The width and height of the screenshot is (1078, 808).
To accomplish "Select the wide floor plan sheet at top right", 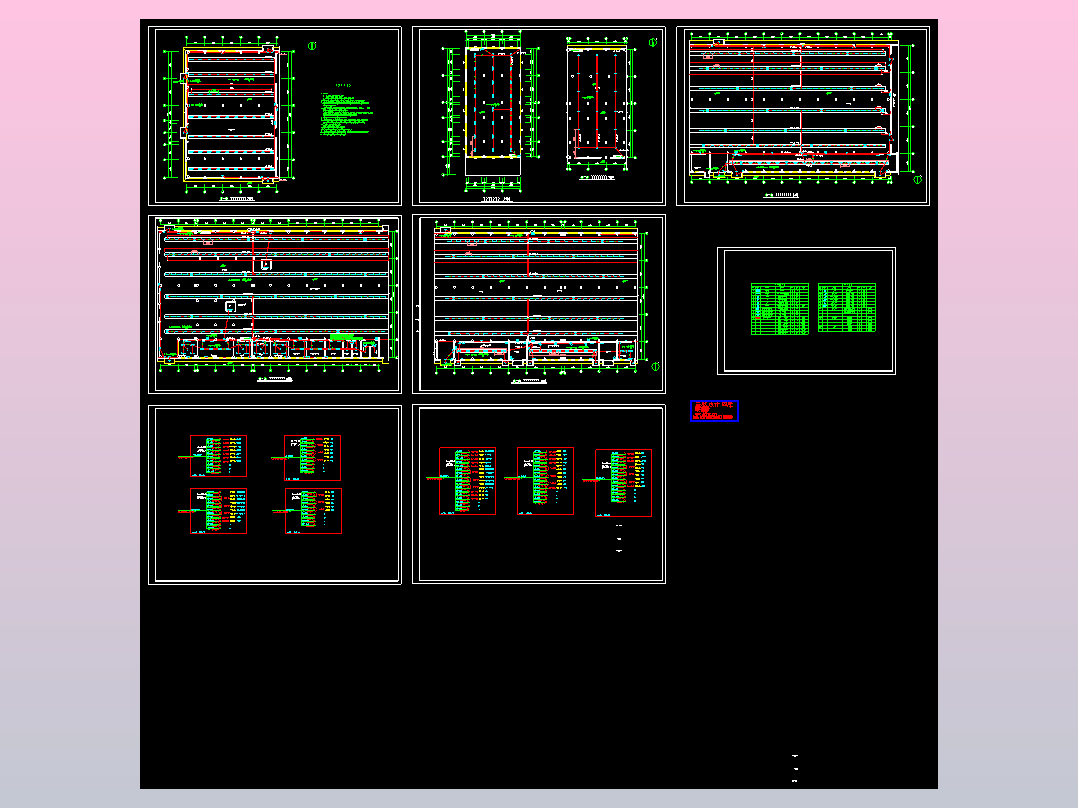I will [x=803, y=116].
